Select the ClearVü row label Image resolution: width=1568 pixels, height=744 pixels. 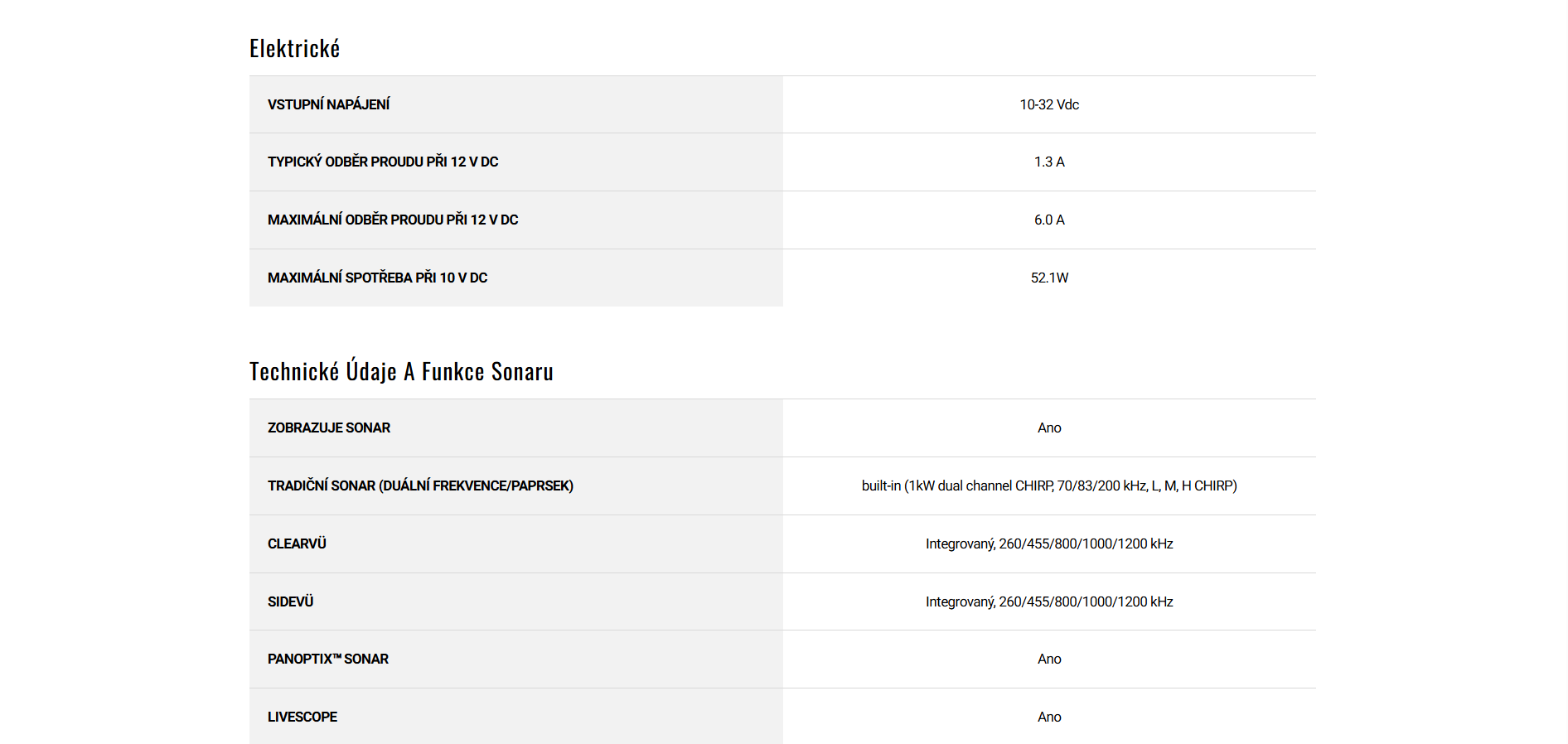pos(297,544)
